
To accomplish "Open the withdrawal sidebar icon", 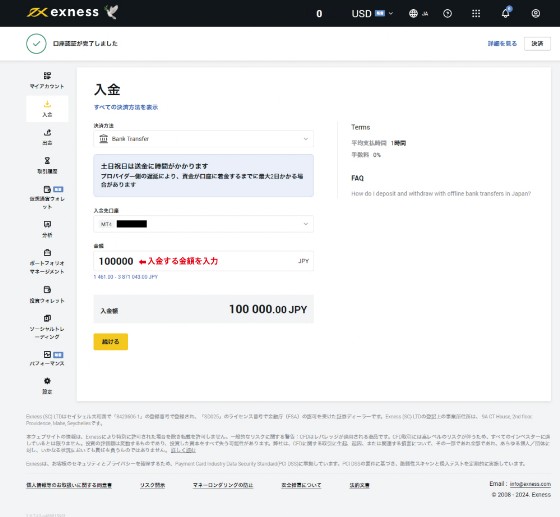I will click(x=47, y=137).
